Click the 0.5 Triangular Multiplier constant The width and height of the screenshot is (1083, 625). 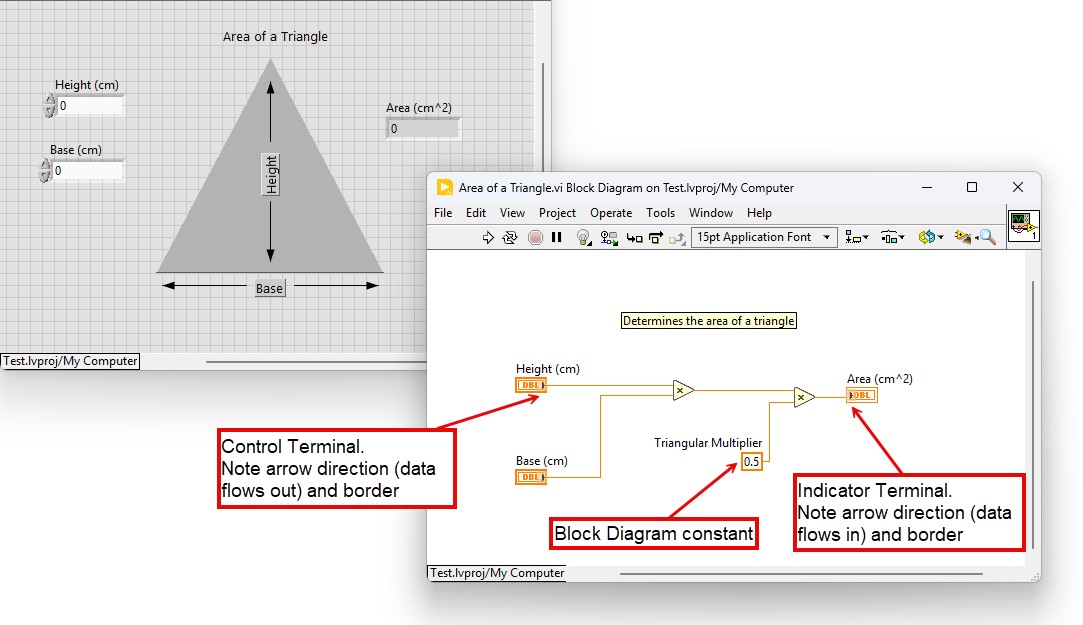pos(751,461)
